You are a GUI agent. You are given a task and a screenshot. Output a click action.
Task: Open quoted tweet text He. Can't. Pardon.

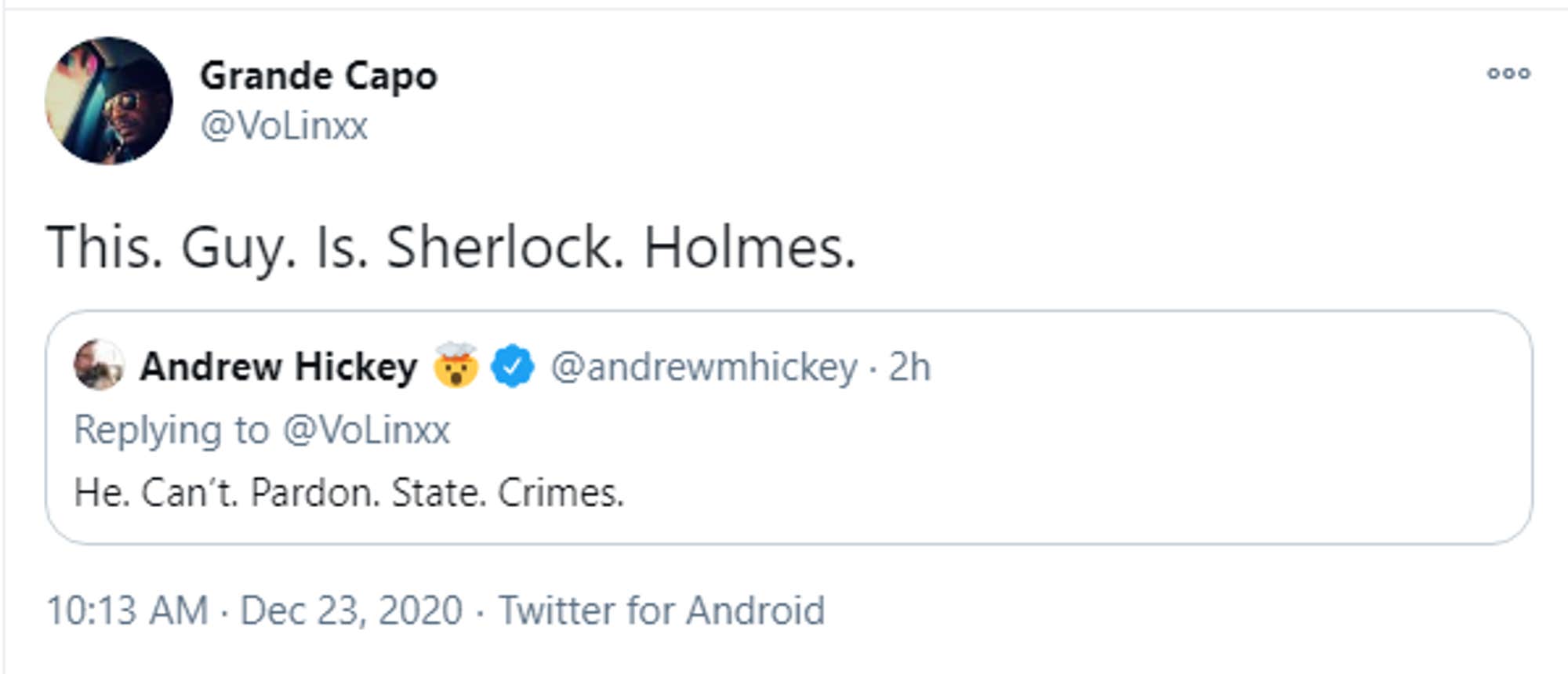[349, 493]
